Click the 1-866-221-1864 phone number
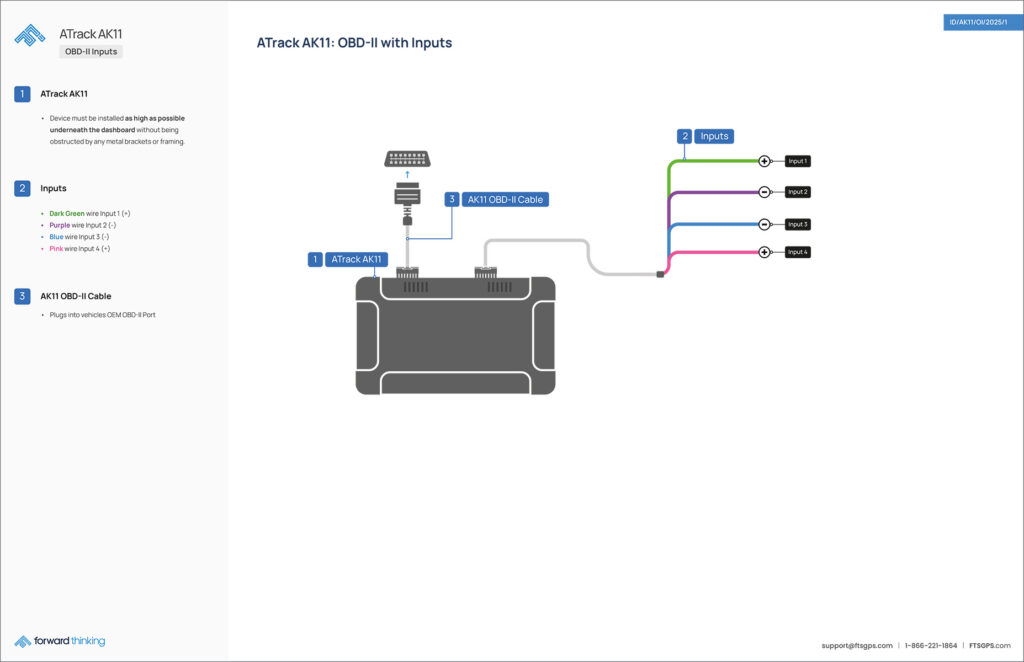This screenshot has height=662, width=1024. [x=931, y=646]
